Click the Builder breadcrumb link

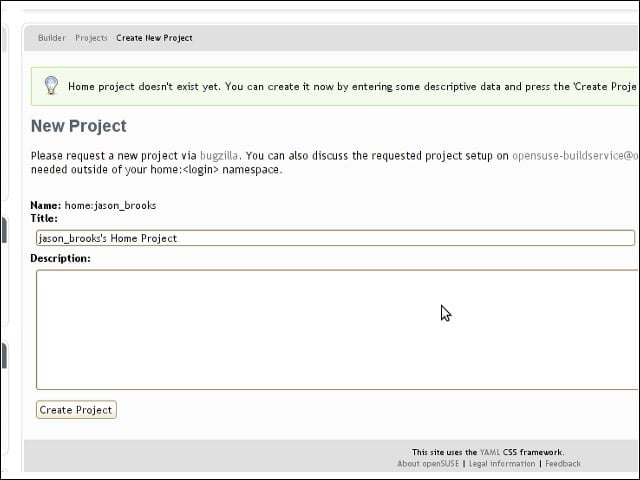[51, 38]
